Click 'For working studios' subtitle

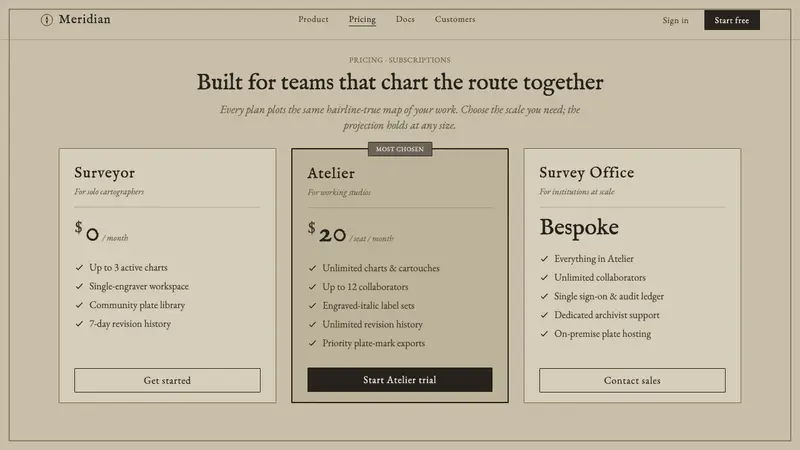(x=339, y=192)
